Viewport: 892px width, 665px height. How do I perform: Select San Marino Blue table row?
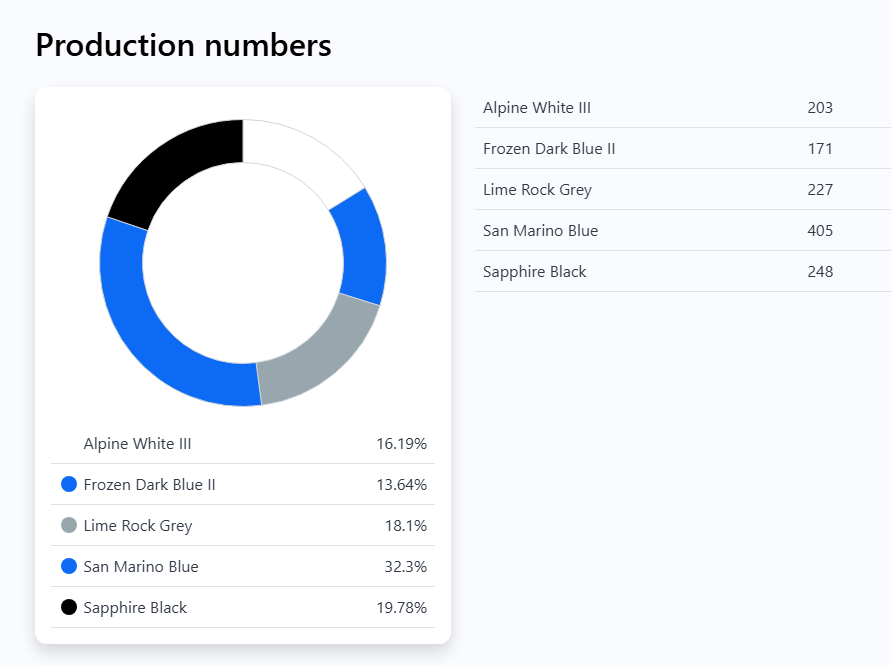tap(683, 230)
